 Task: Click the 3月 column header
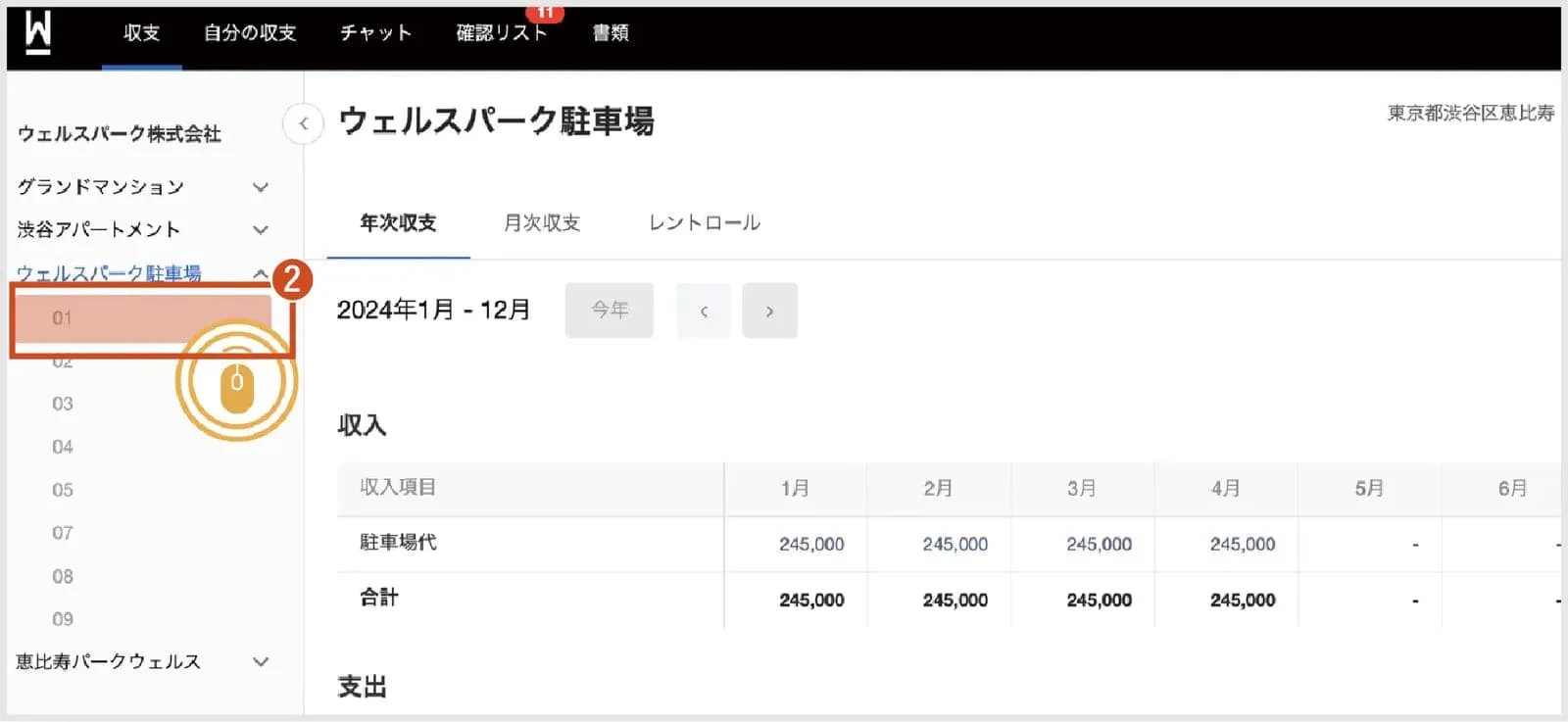[1082, 489]
